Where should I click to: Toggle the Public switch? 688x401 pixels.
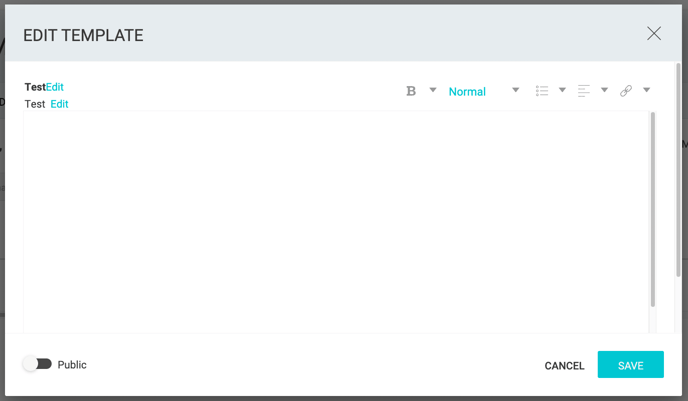[x=37, y=364]
